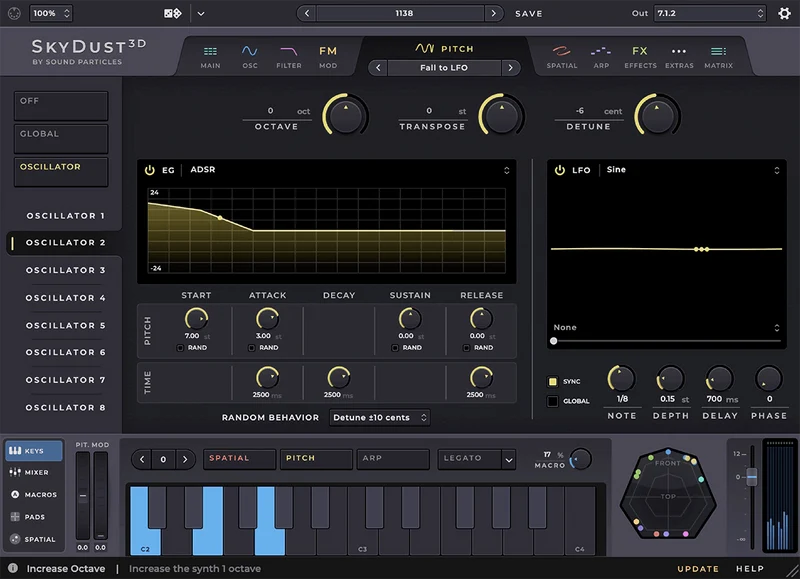This screenshot has height=579, width=800.
Task: Toggle the LFO SYNC checkbox
Action: [553, 381]
